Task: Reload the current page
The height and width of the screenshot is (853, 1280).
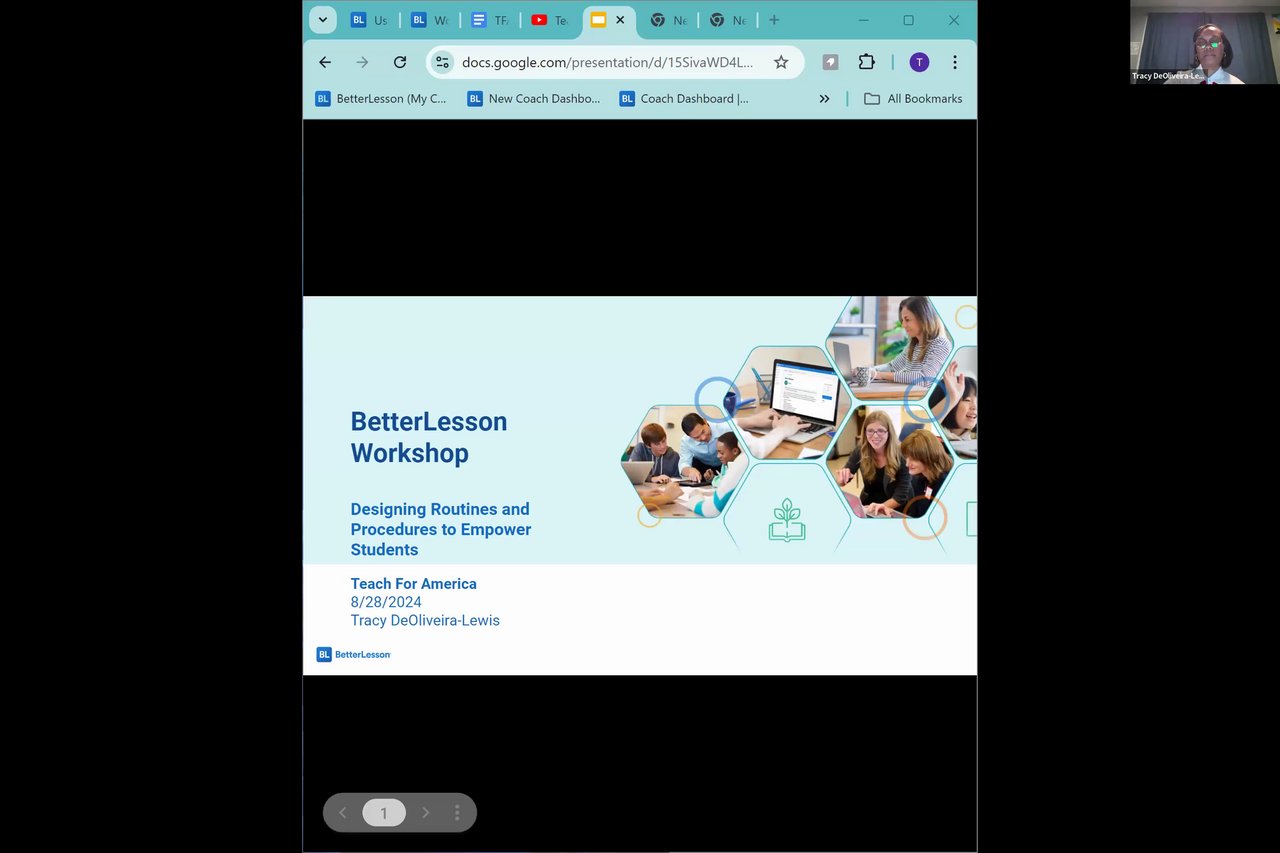Action: pos(400,62)
